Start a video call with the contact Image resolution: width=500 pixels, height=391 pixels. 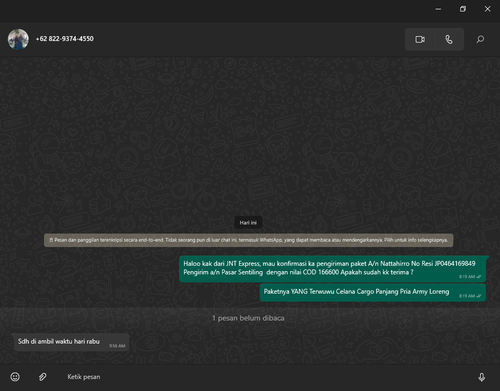[x=420, y=39]
